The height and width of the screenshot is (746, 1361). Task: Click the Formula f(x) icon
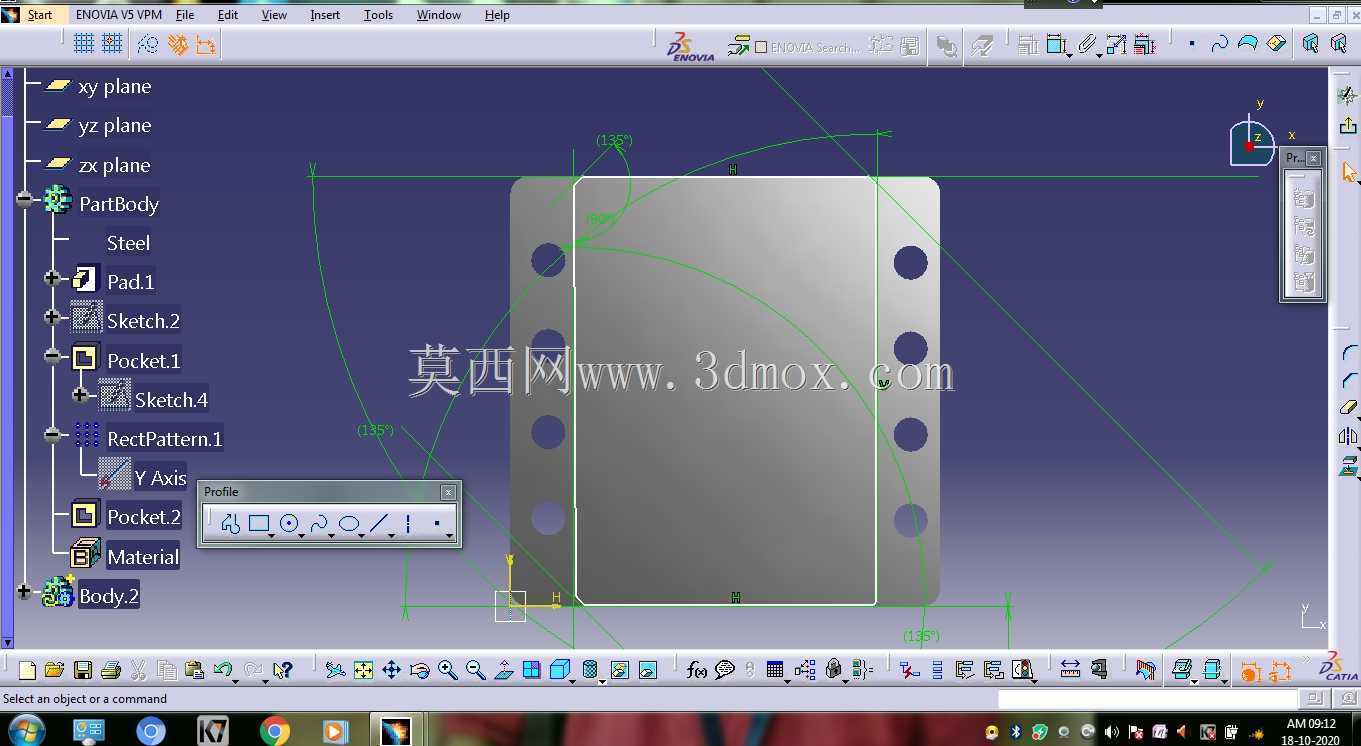697,670
